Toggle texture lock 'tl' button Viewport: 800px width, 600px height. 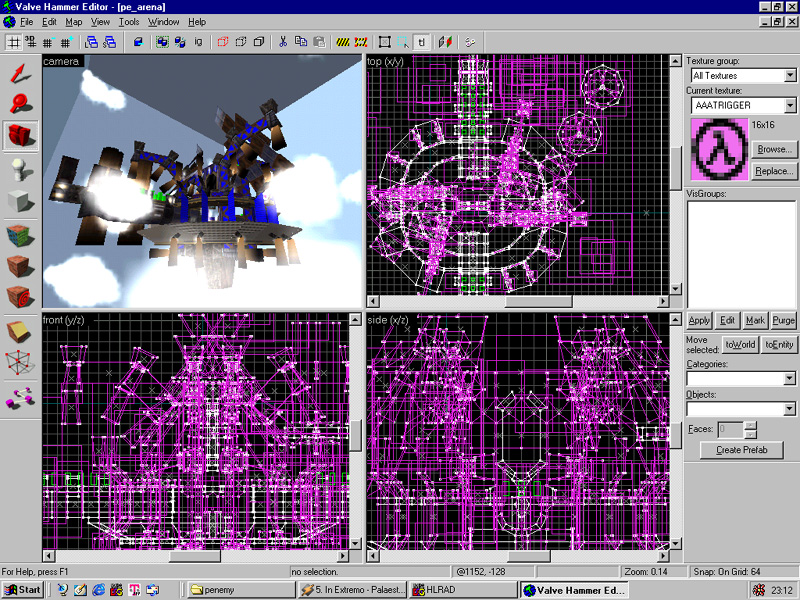pyautogui.click(x=421, y=42)
